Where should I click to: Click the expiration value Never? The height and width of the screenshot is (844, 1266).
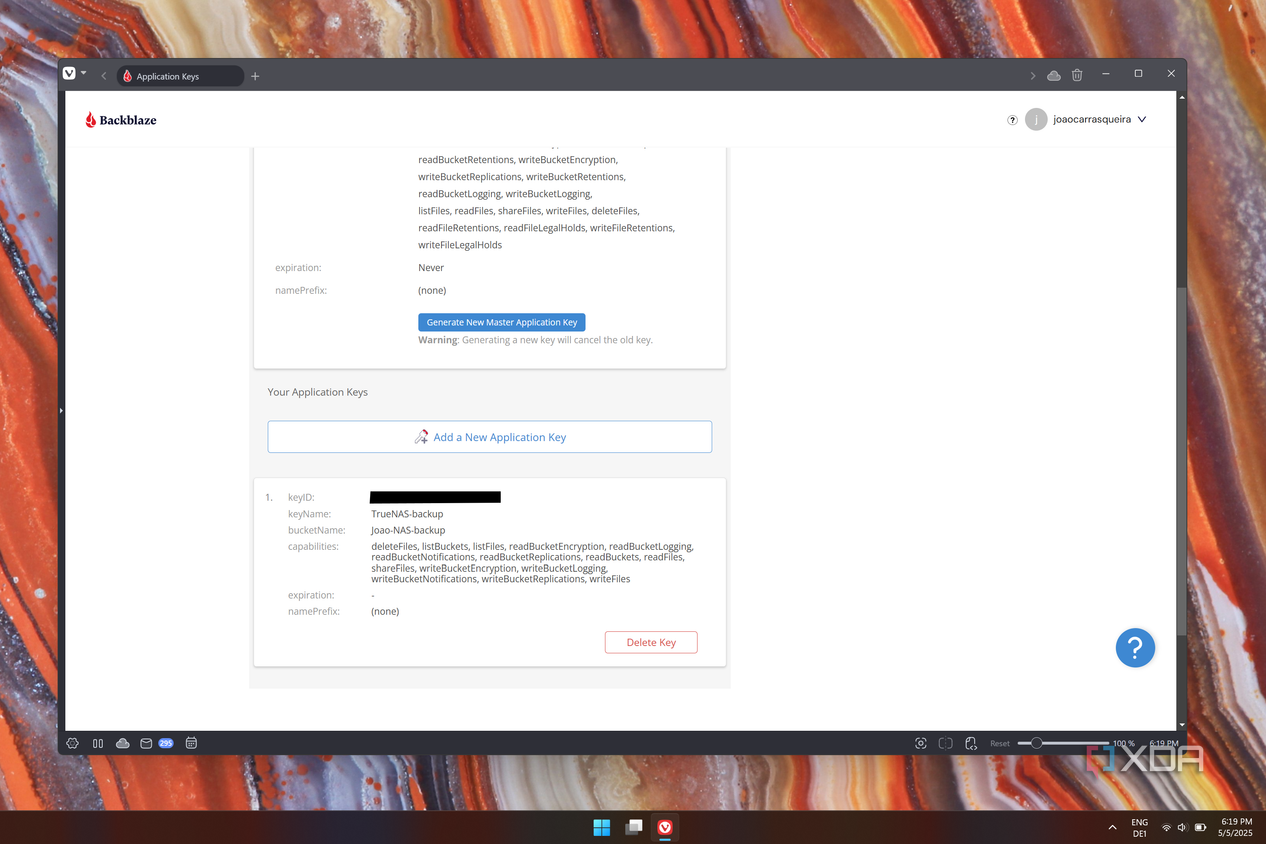[x=431, y=268]
